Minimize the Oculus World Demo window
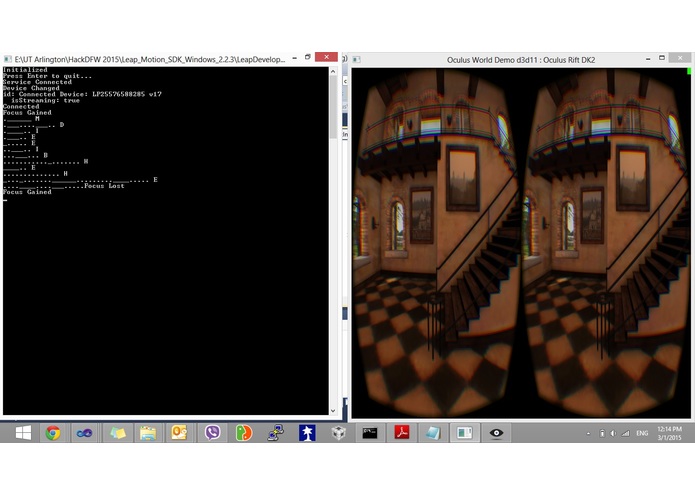695x494 pixels. 648,58
